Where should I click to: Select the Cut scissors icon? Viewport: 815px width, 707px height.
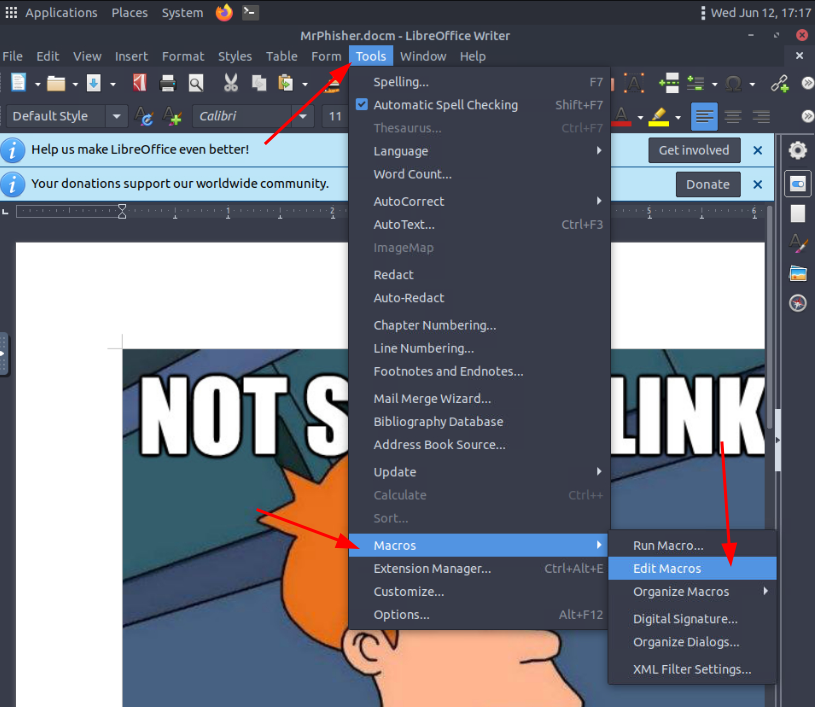pyautogui.click(x=231, y=83)
